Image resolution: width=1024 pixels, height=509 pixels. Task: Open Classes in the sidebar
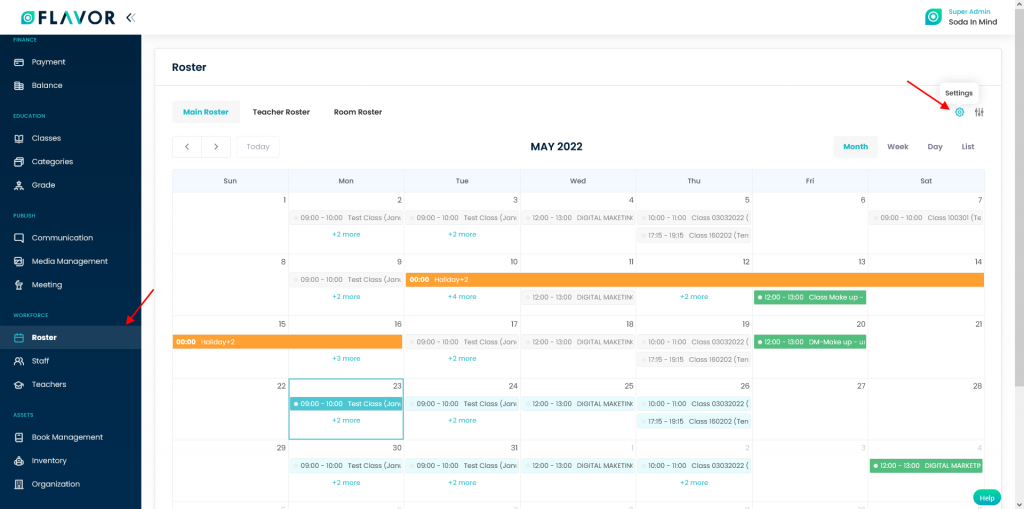[46, 138]
